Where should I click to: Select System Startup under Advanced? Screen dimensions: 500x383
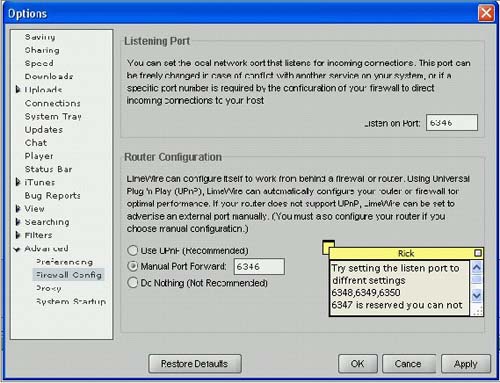pyautogui.click(x=71, y=301)
